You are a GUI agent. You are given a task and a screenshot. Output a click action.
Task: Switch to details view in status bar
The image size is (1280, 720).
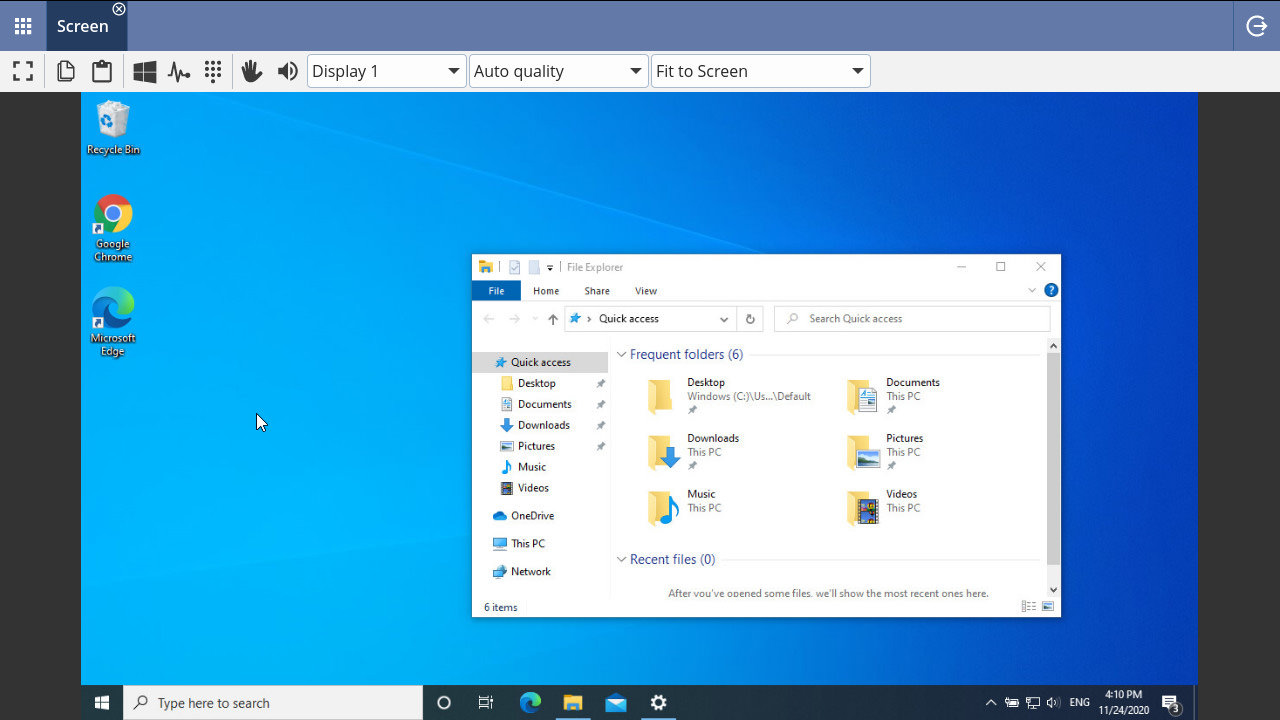pyautogui.click(x=1028, y=605)
